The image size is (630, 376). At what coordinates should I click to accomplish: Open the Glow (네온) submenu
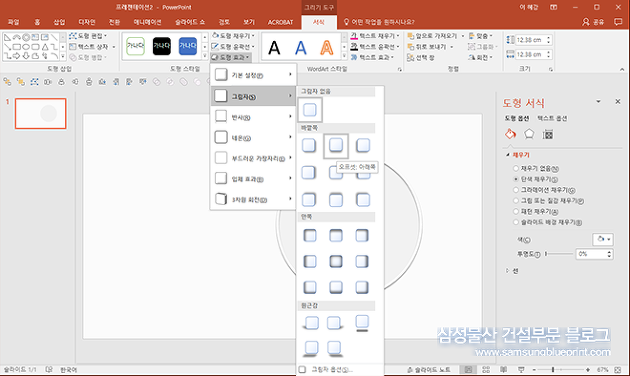click(x=253, y=138)
